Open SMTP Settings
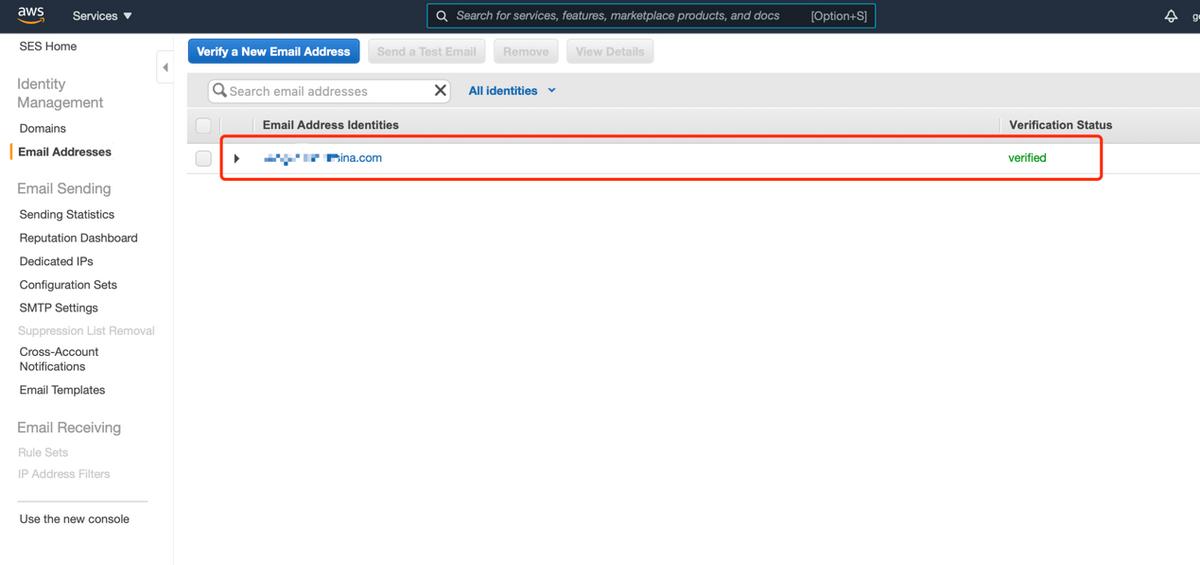The width and height of the screenshot is (1200, 565). pyautogui.click(x=59, y=308)
